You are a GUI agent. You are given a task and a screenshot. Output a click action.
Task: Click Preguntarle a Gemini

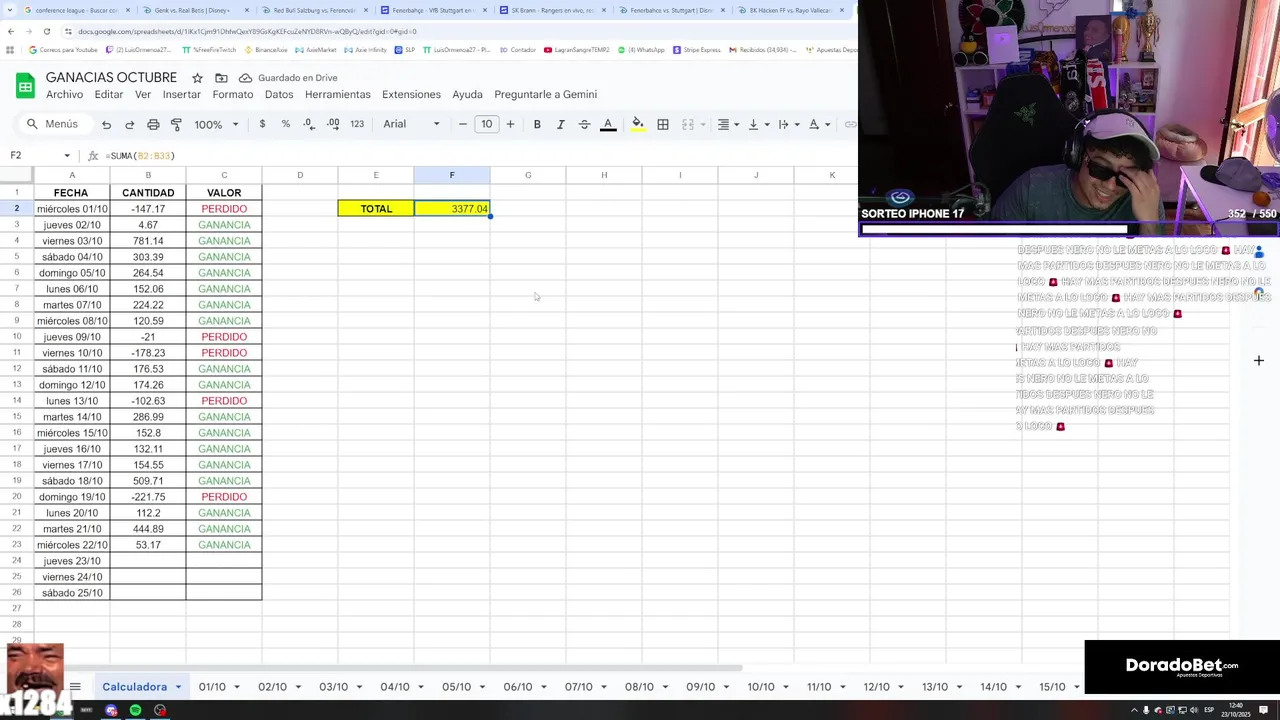point(545,94)
